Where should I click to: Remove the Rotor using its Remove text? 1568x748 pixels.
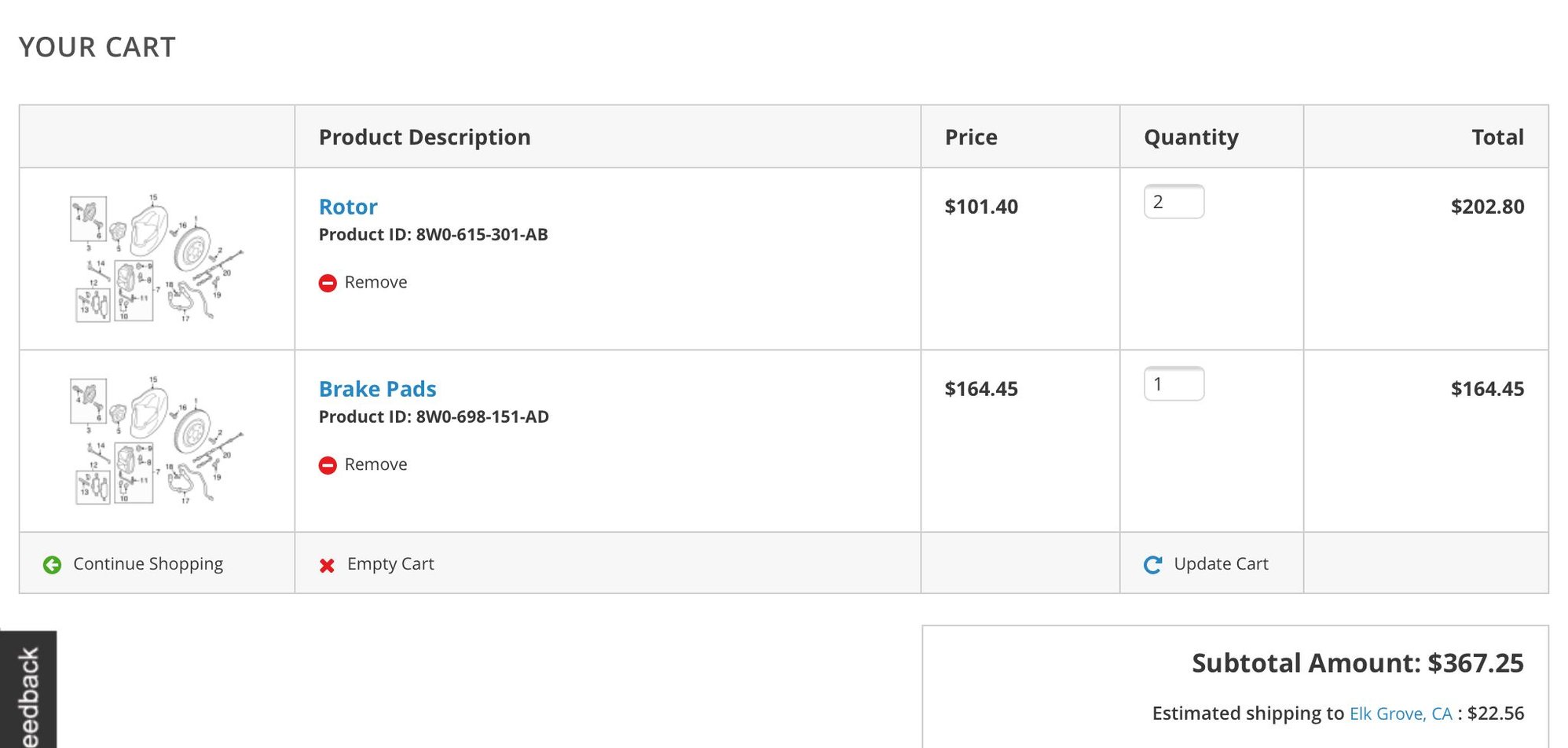[376, 282]
